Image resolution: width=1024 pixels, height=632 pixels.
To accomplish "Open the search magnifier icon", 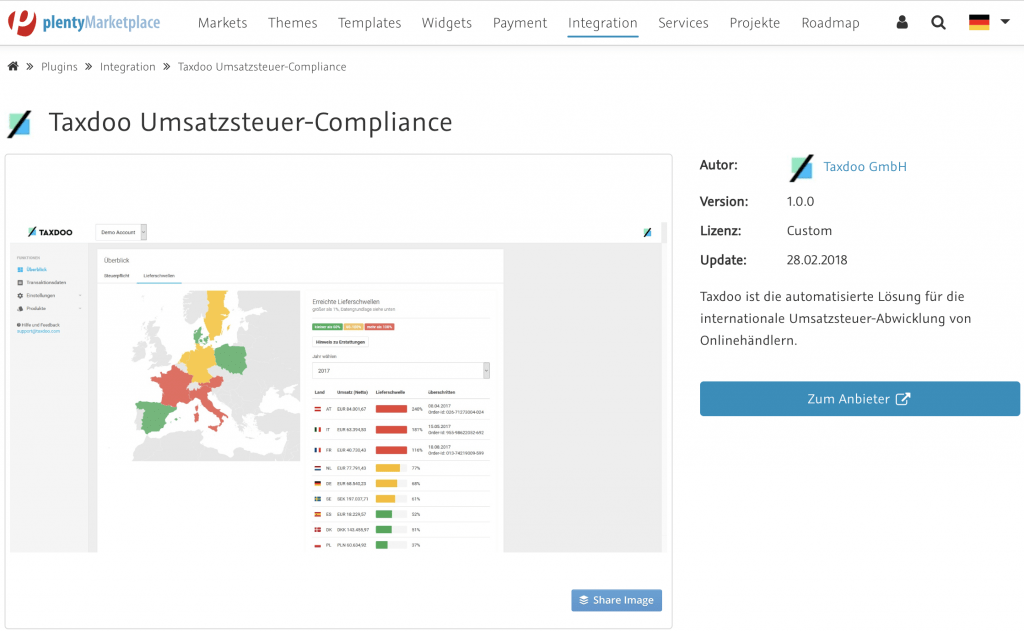I will (938, 23).
